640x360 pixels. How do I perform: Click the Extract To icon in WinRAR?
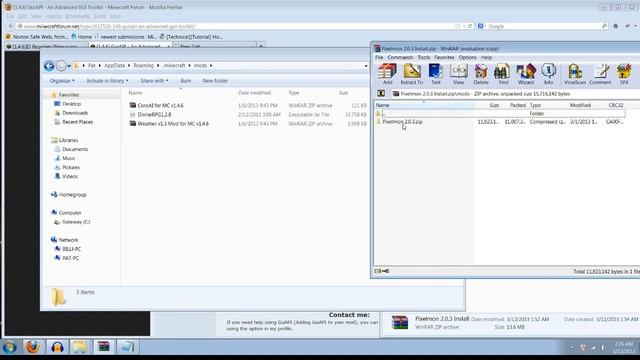pyautogui.click(x=411, y=74)
